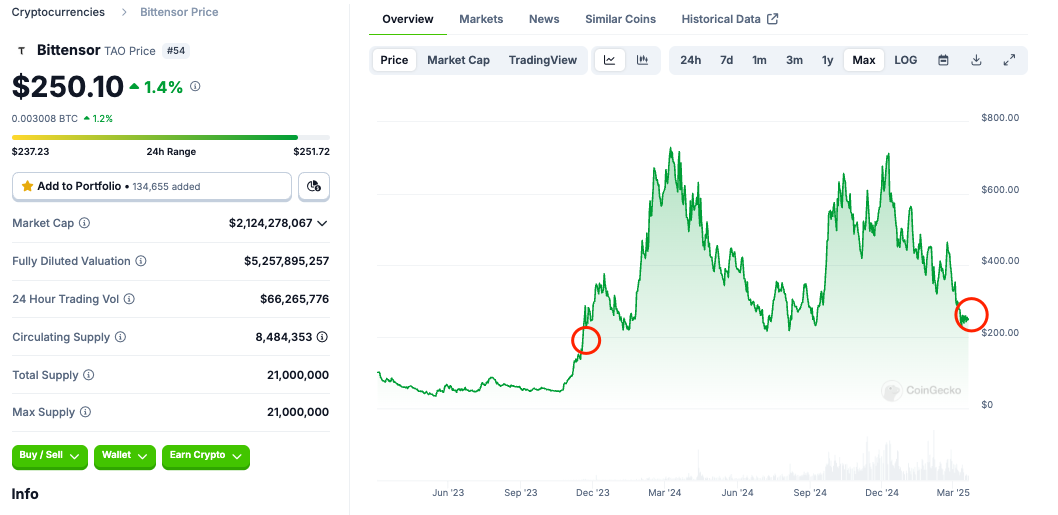
Task: Open the Historical Data tab
Action: pos(729,19)
